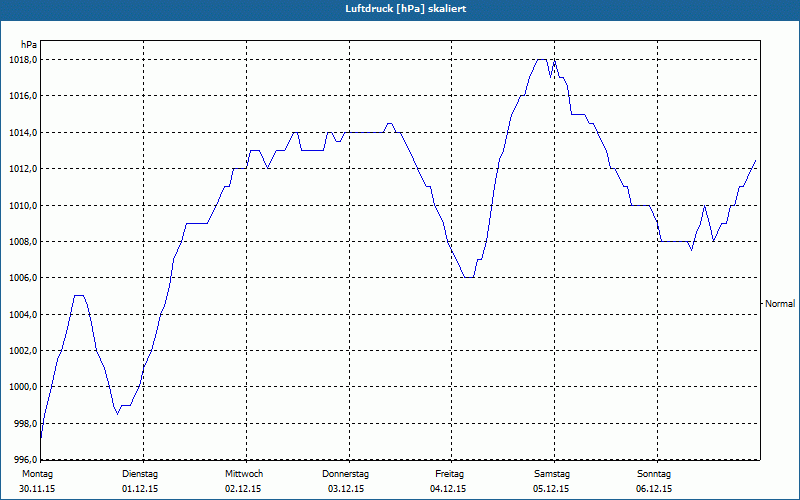Click the date 05.12.15

(551, 489)
